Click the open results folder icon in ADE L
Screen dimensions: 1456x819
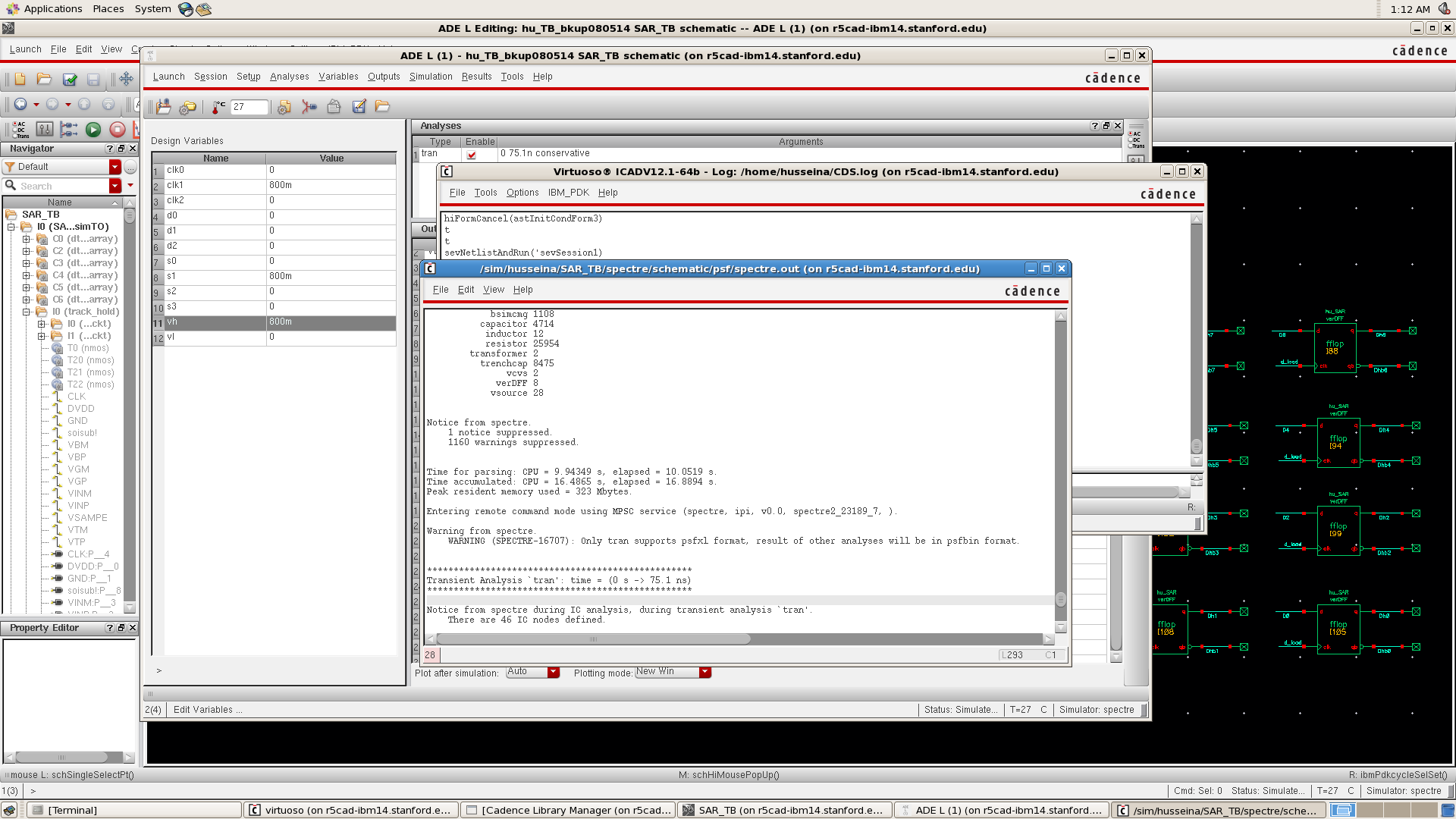[x=382, y=107]
